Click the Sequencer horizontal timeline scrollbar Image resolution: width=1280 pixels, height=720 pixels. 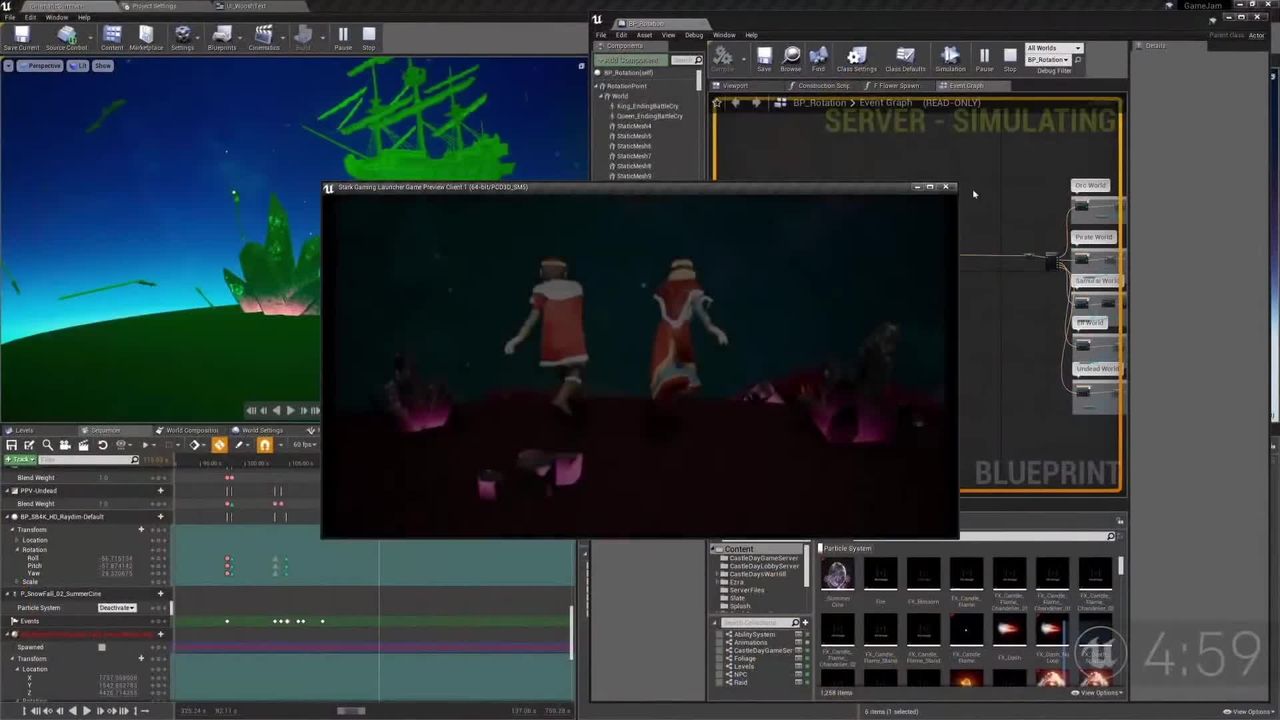point(351,711)
